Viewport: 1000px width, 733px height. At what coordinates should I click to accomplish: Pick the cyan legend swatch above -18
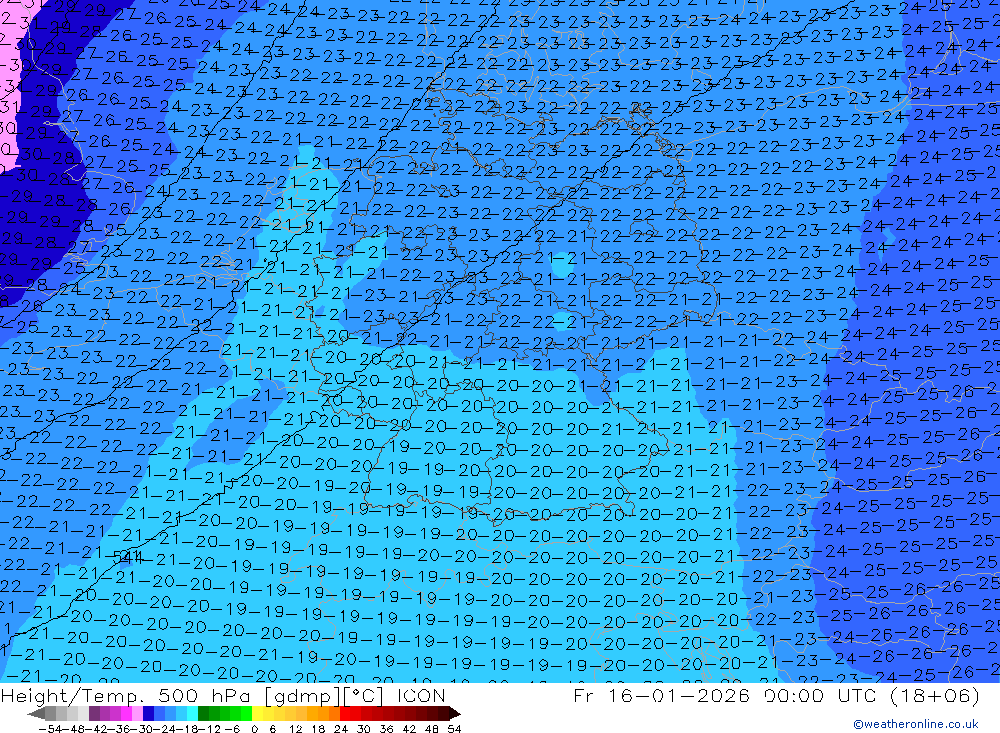192,713
